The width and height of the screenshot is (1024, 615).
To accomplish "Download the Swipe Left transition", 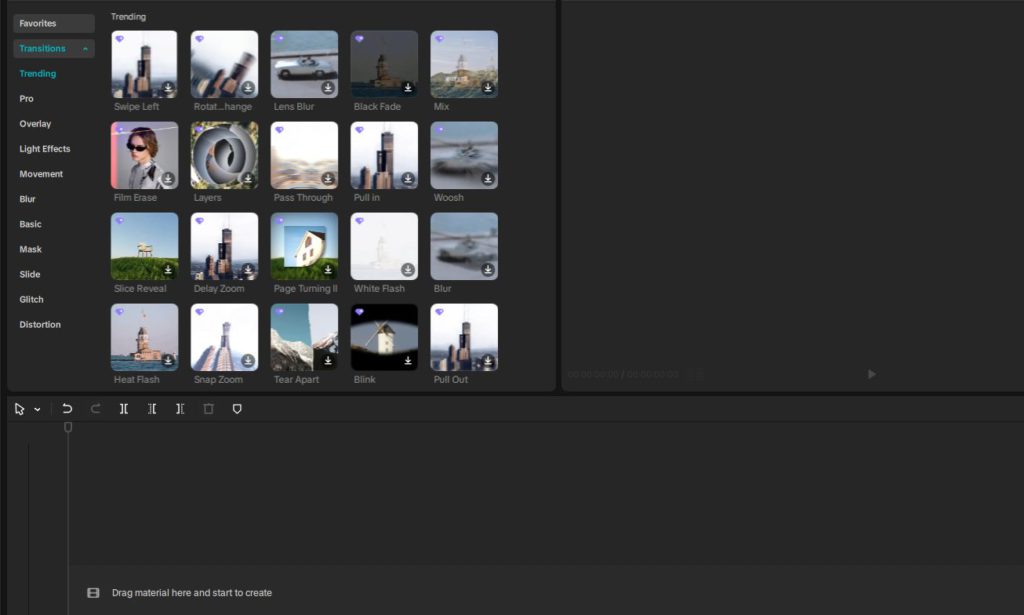I will [x=168, y=88].
